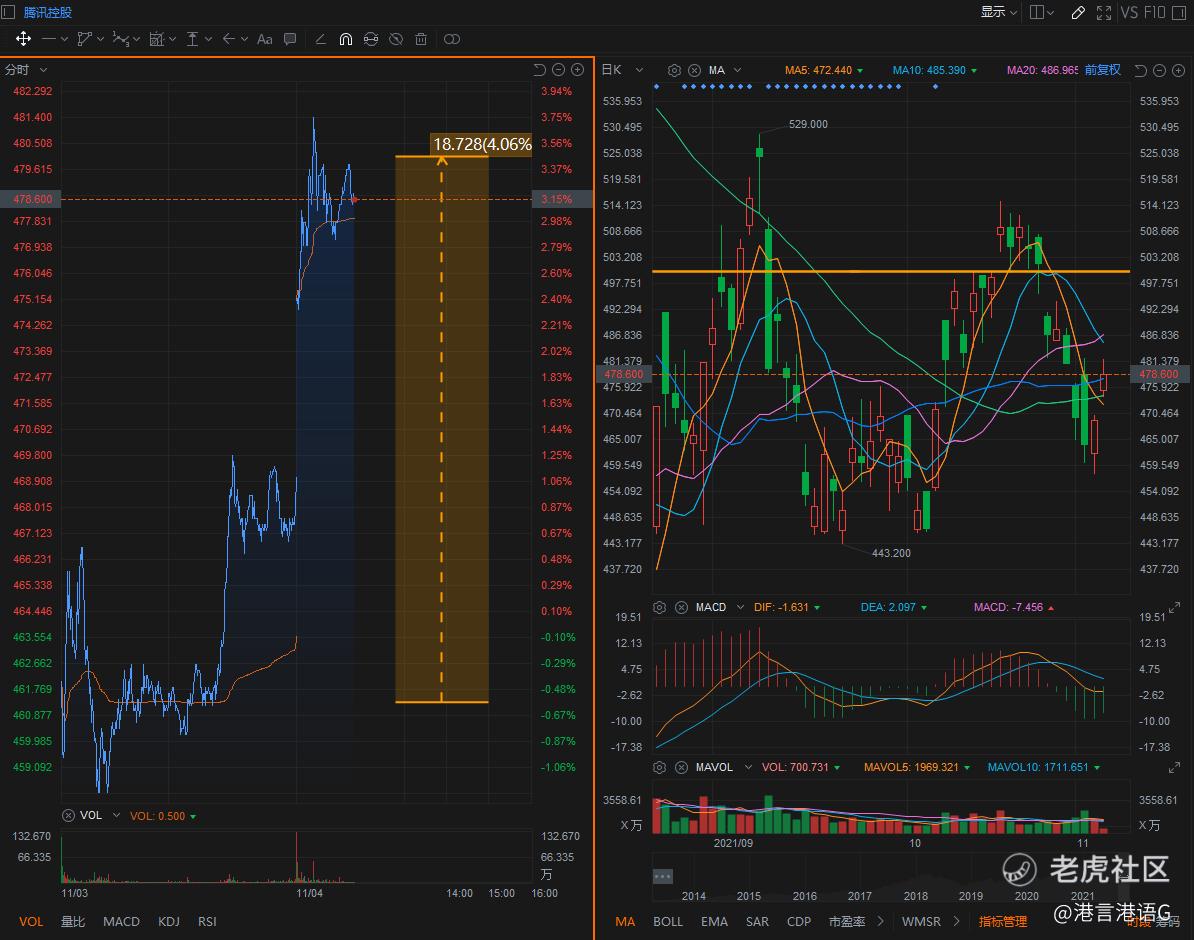Select the KDJ tab under intraday chart
This screenshot has width=1194, height=940.
click(169, 921)
